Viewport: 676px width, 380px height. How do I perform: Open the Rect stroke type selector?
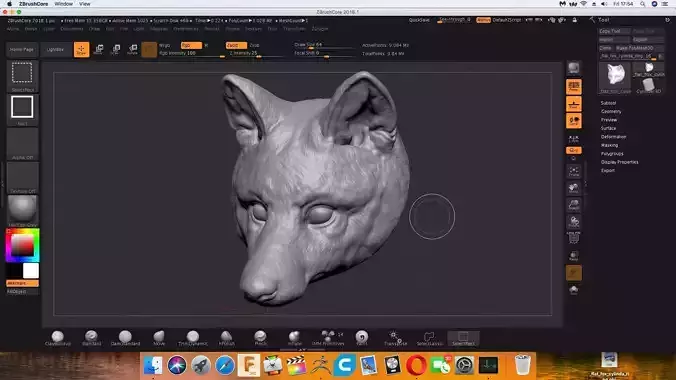pos(22,110)
